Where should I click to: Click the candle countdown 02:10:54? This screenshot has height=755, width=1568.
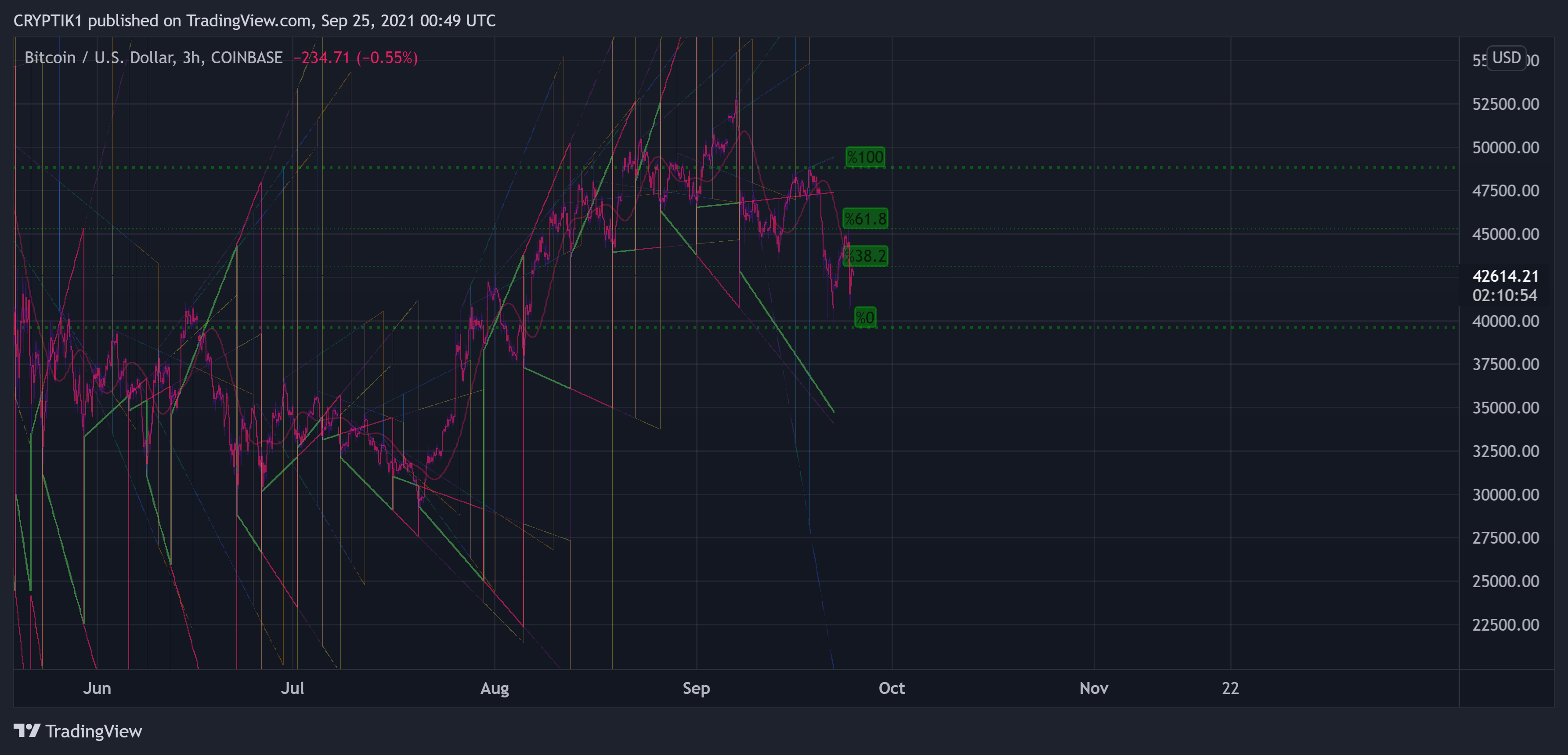(x=1505, y=295)
